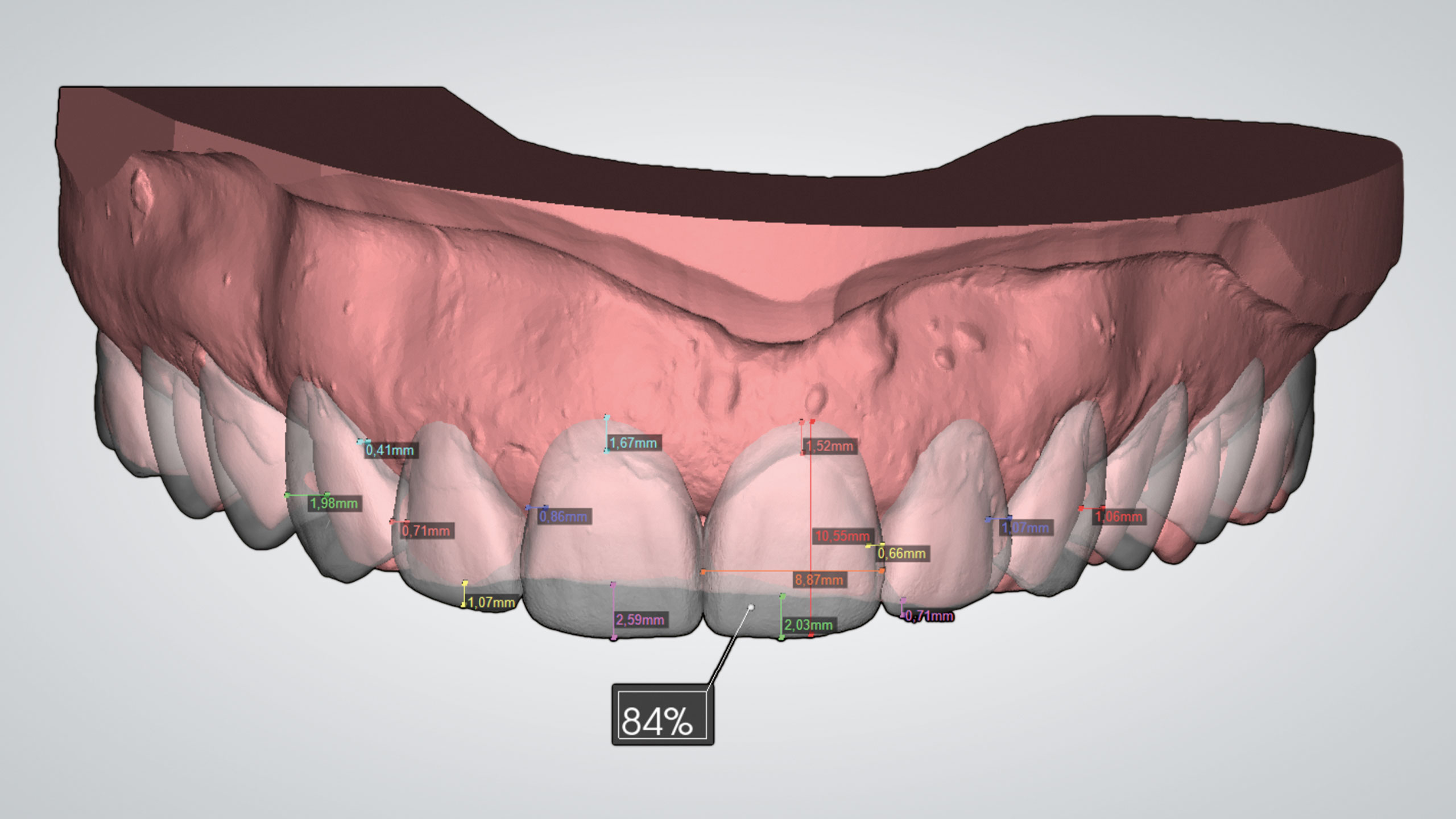Screen dimensions: 1456x819
Task: Select the 2,03mm green measurement label
Action: (808, 625)
